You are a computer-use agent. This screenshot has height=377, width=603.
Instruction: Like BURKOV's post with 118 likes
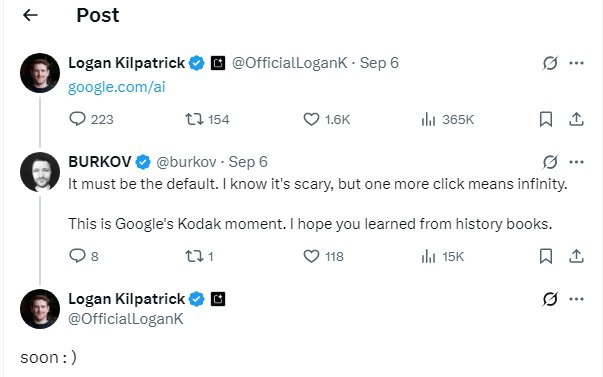pyautogui.click(x=323, y=256)
